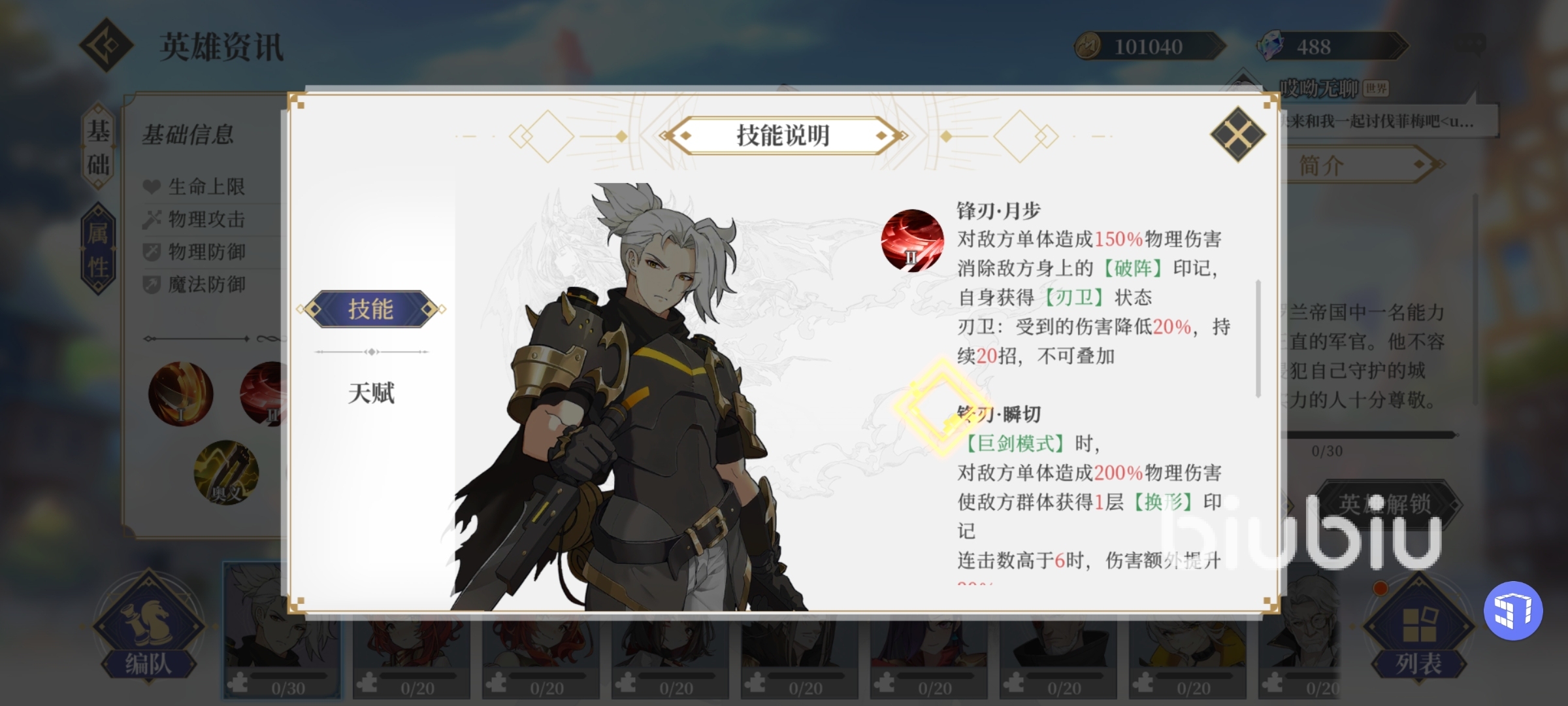Switch to the 天赋 tab

pos(371,393)
